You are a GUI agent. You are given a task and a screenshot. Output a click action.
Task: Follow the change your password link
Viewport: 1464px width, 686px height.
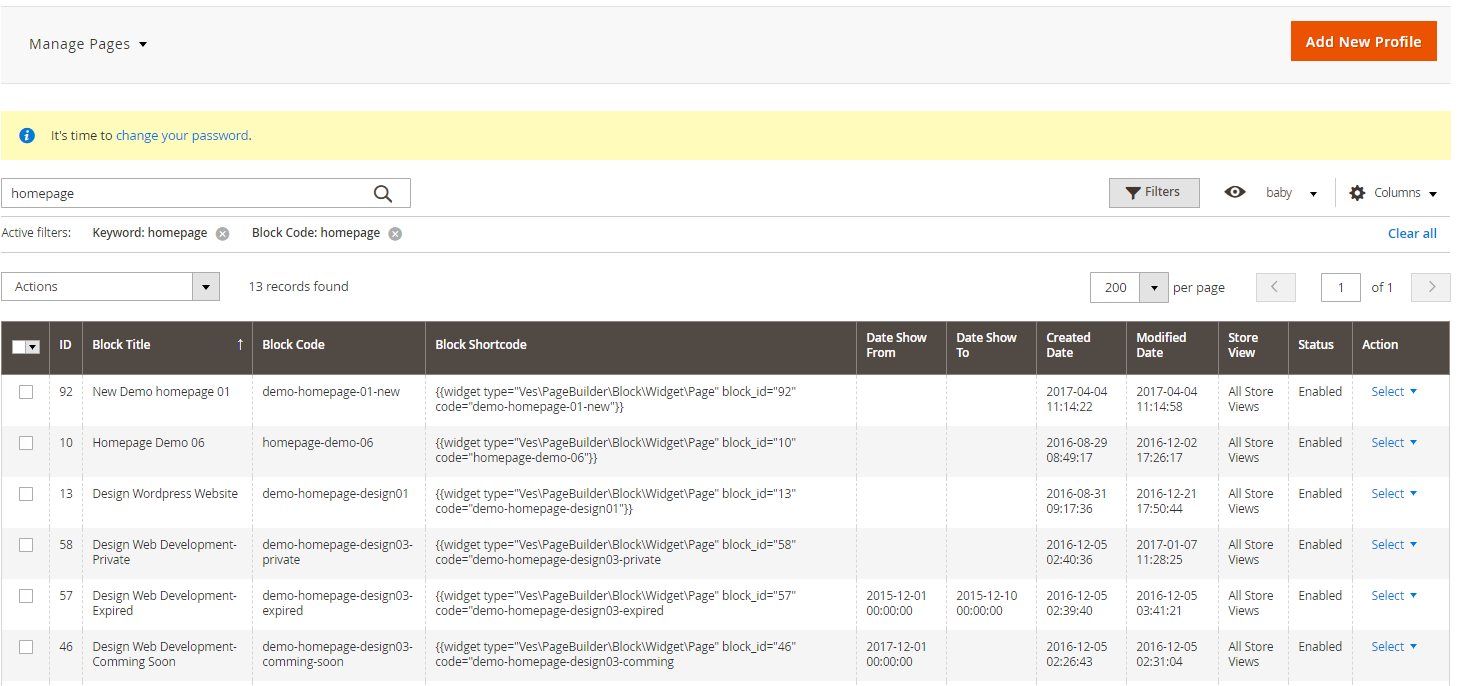[x=182, y=136]
